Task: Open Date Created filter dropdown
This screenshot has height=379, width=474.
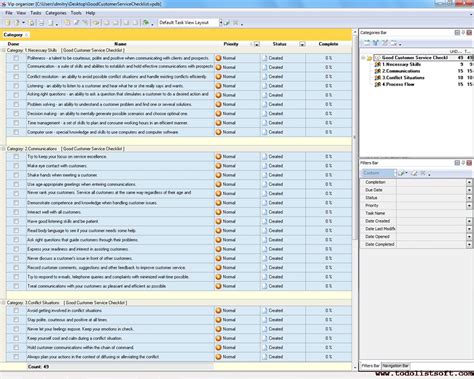Action: click(469, 221)
